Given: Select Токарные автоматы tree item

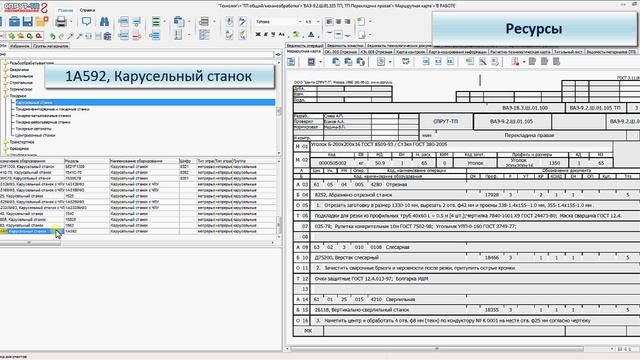Looking at the screenshot, I should tap(33, 129).
